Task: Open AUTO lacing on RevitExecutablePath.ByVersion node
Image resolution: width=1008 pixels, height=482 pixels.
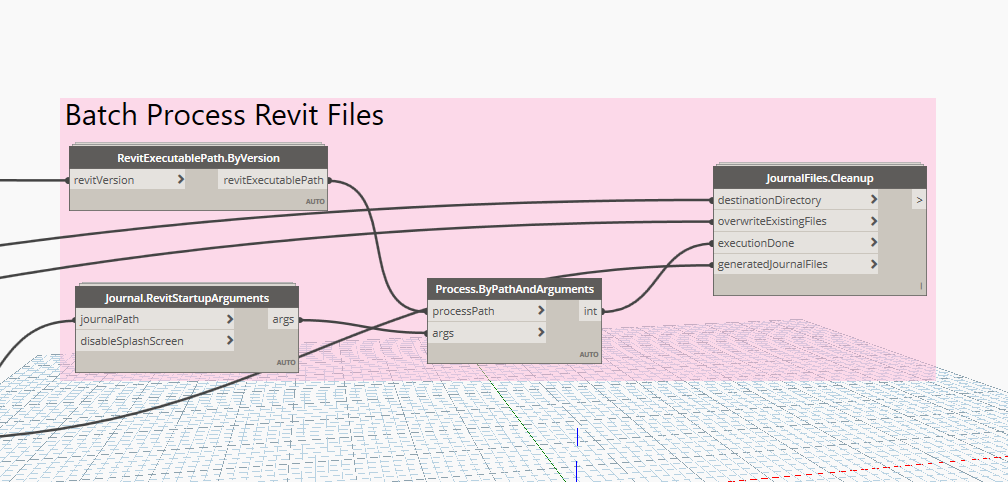Action: pos(315,201)
